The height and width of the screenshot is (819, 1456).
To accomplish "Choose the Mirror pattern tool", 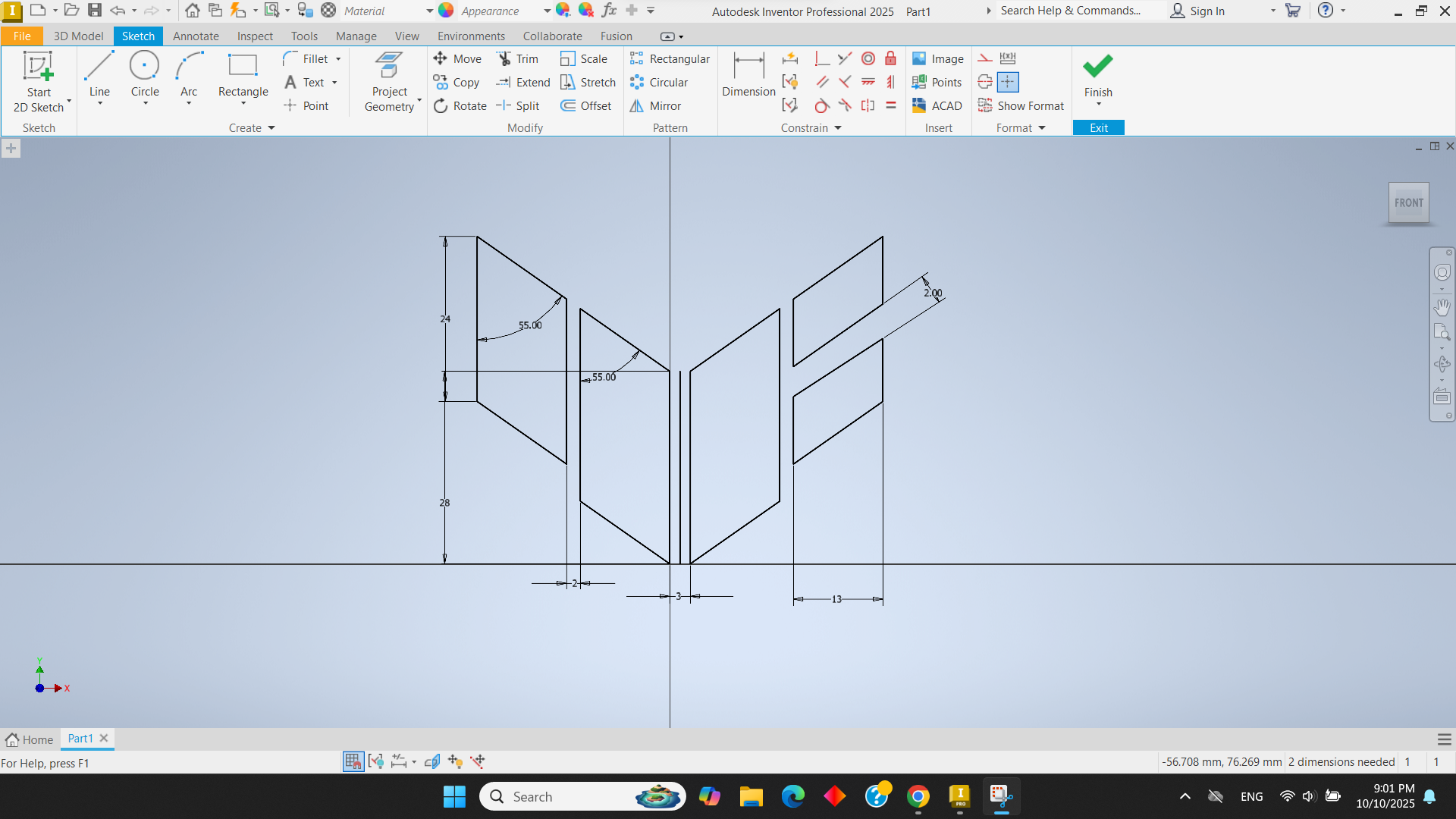I will 656,106.
